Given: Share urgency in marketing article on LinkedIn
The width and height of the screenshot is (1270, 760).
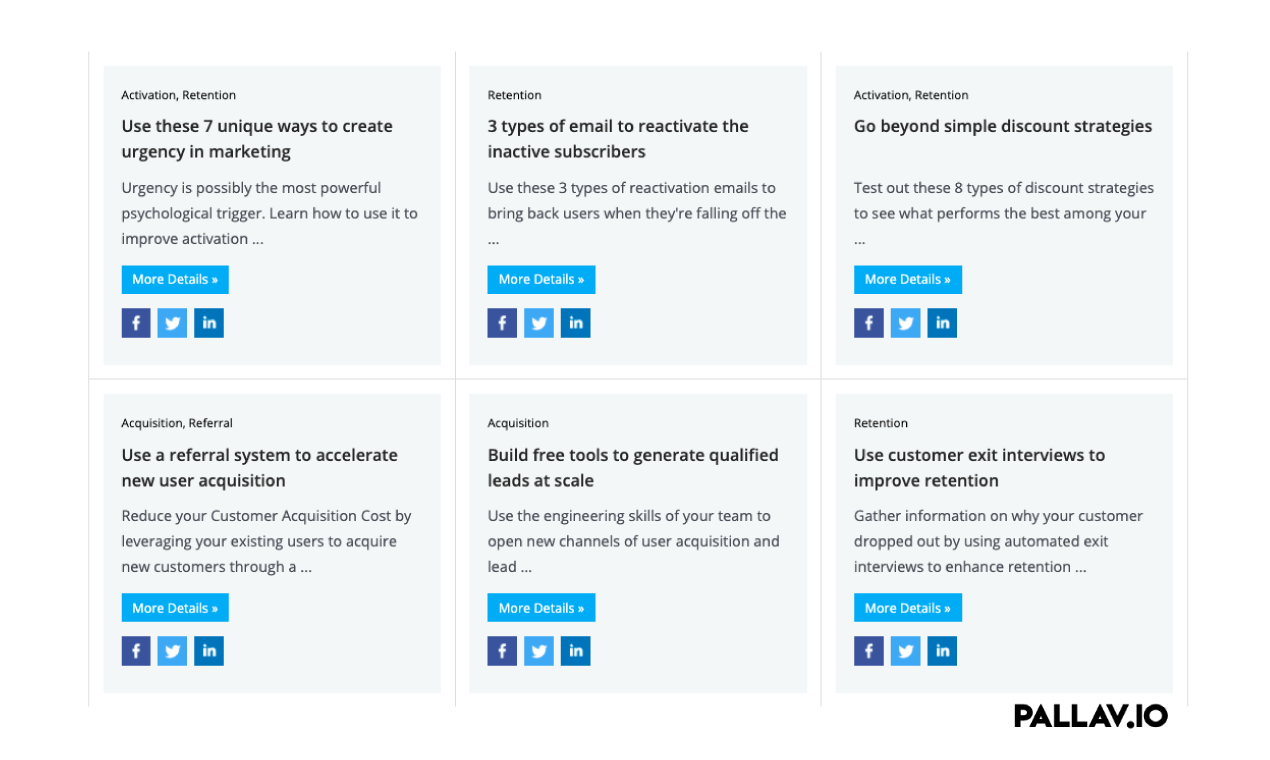Looking at the screenshot, I should coord(209,323).
